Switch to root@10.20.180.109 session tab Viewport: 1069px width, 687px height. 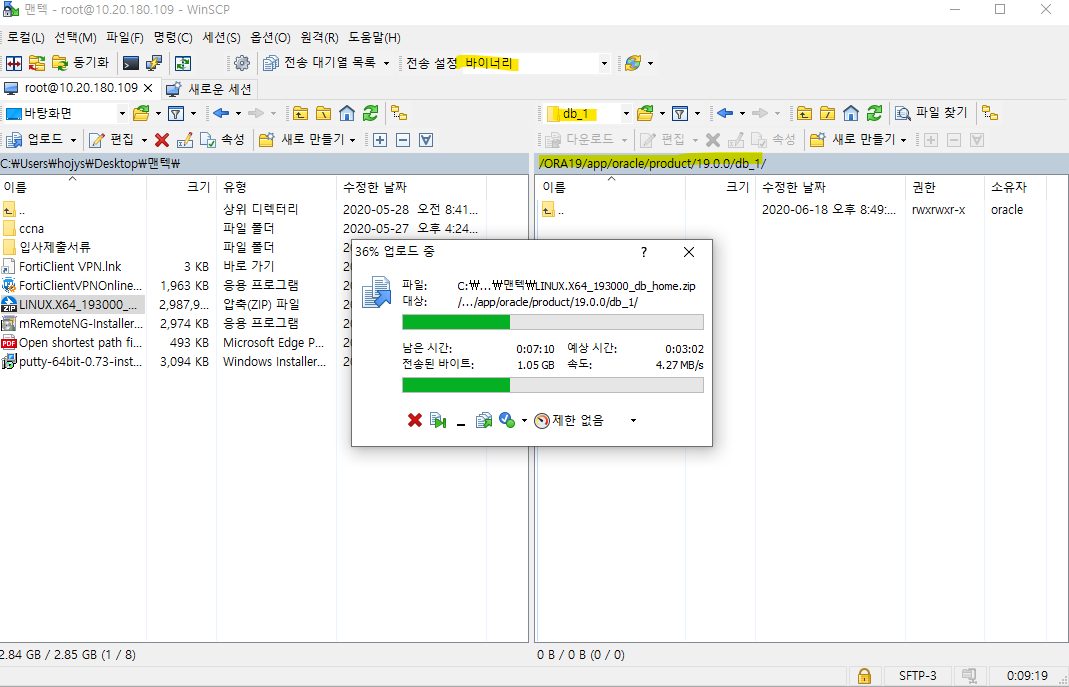pos(80,88)
